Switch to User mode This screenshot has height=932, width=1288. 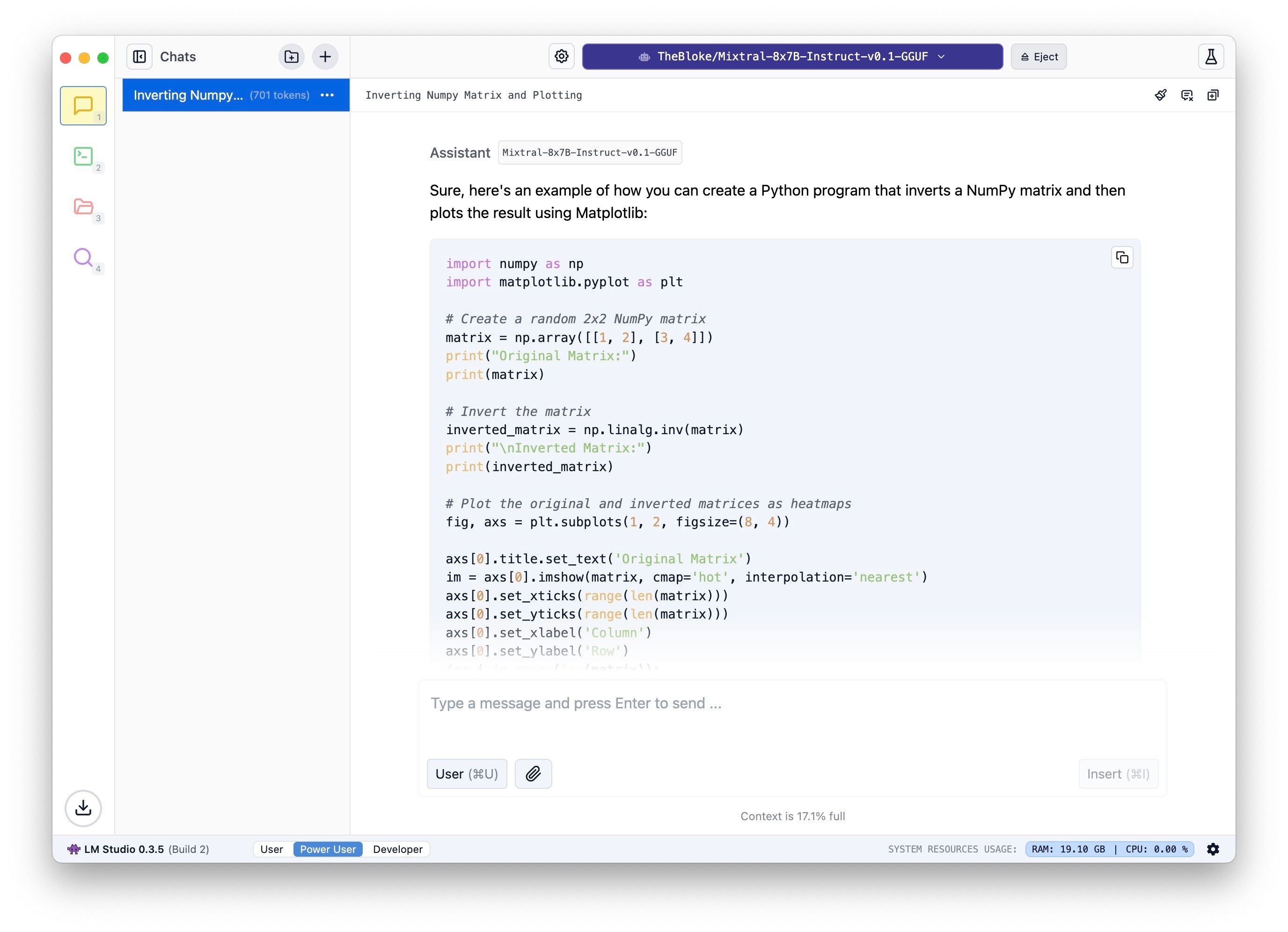[271, 849]
